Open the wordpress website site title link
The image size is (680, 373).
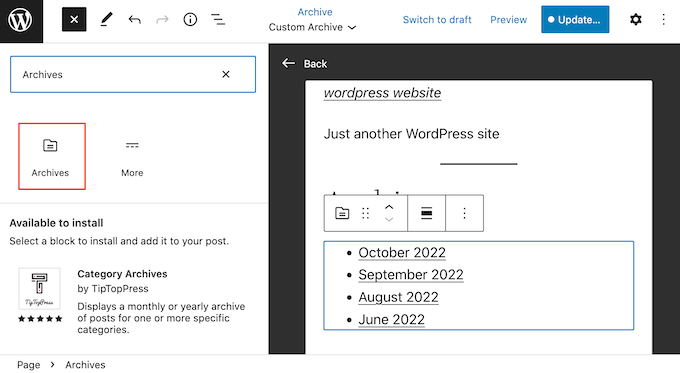[x=382, y=93]
